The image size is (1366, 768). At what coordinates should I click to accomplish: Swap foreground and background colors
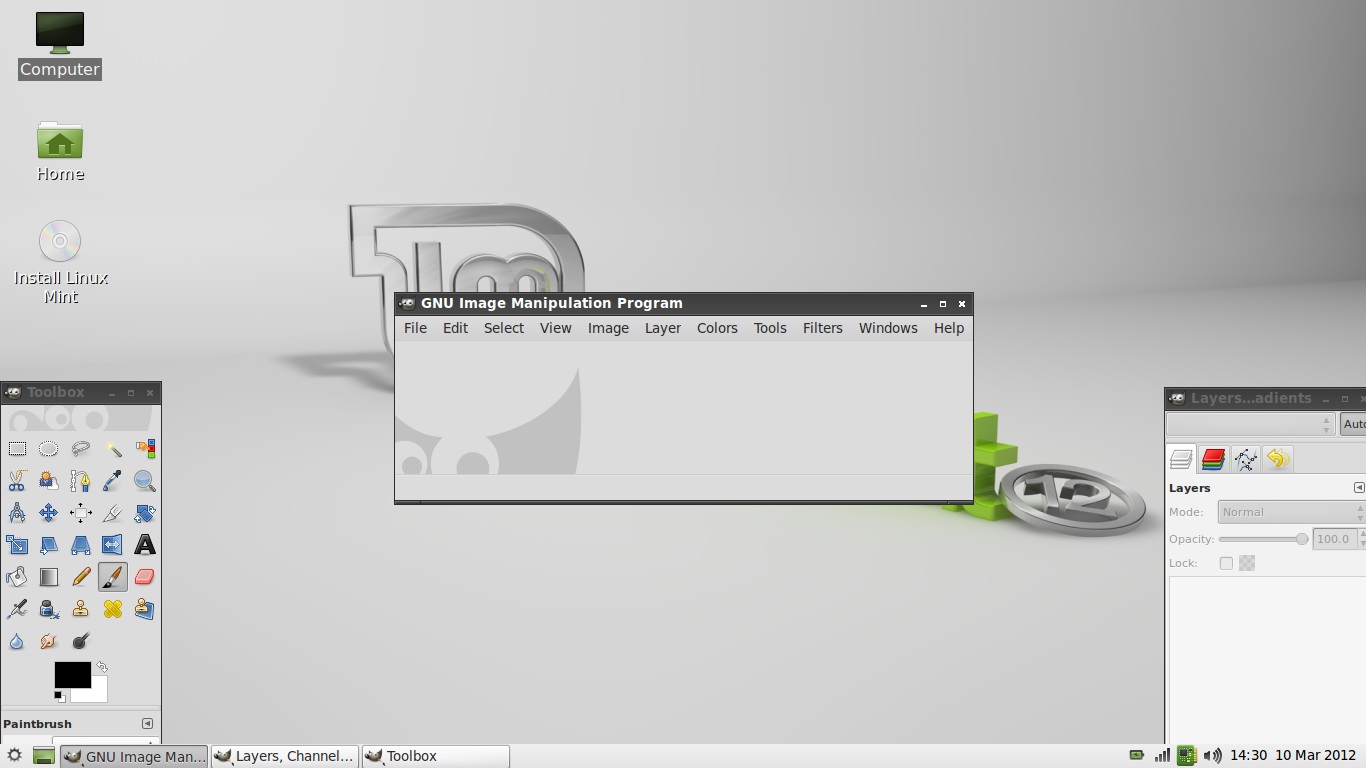[102, 667]
